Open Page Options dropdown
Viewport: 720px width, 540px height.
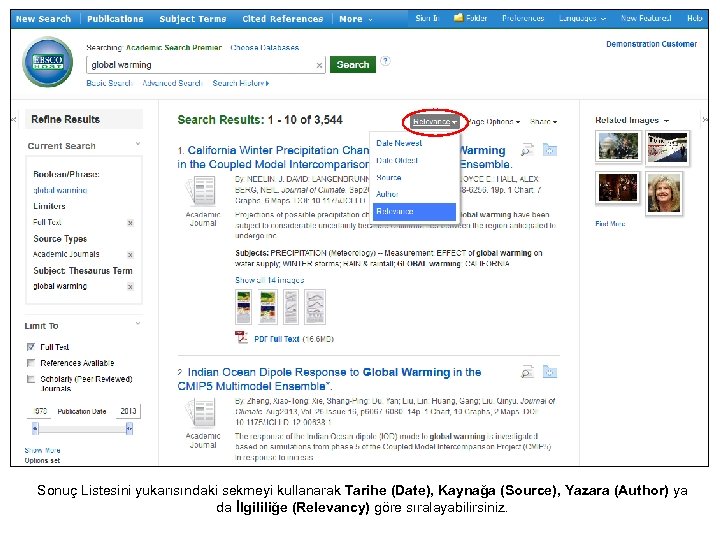(x=494, y=122)
